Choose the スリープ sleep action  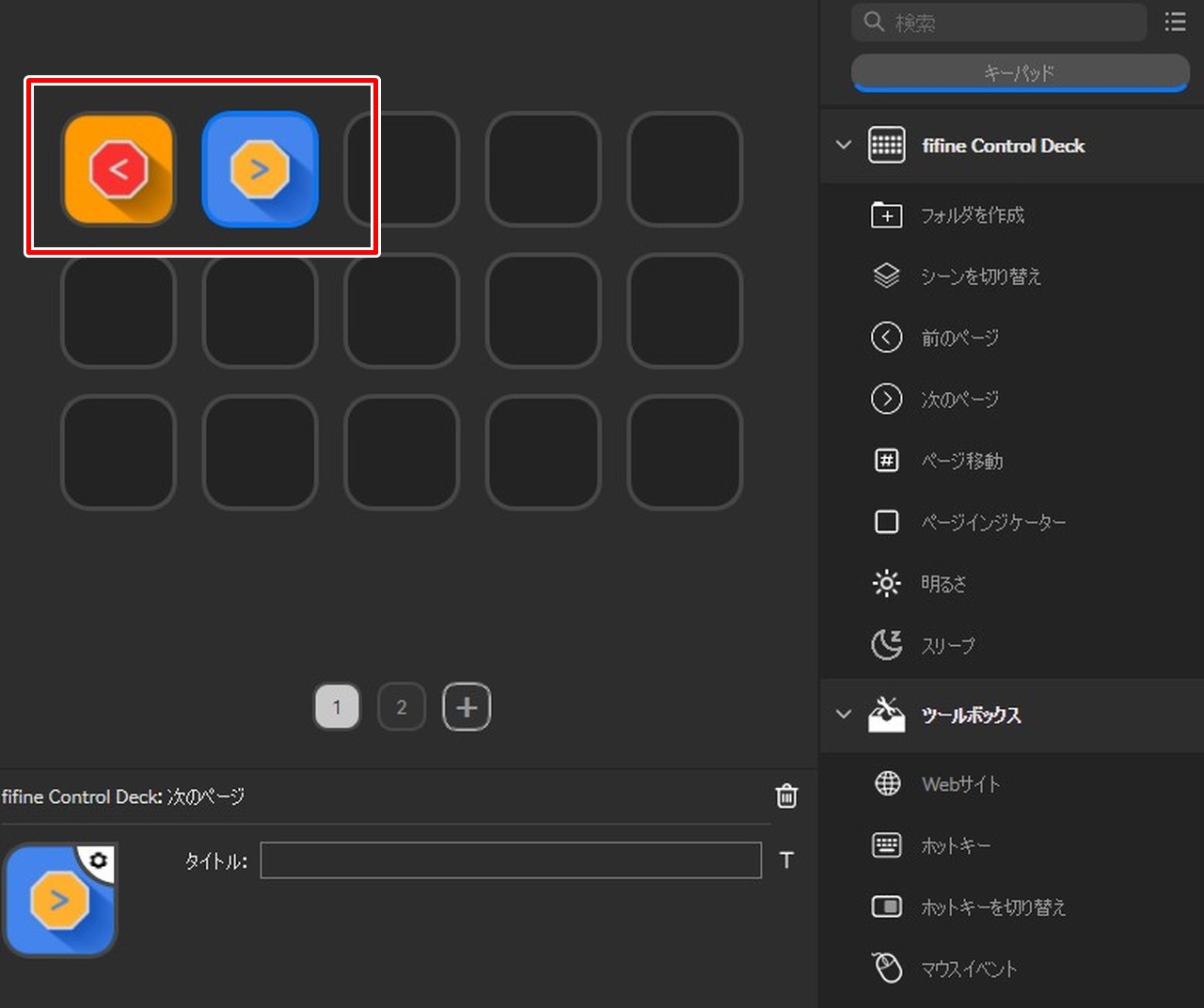click(x=946, y=646)
